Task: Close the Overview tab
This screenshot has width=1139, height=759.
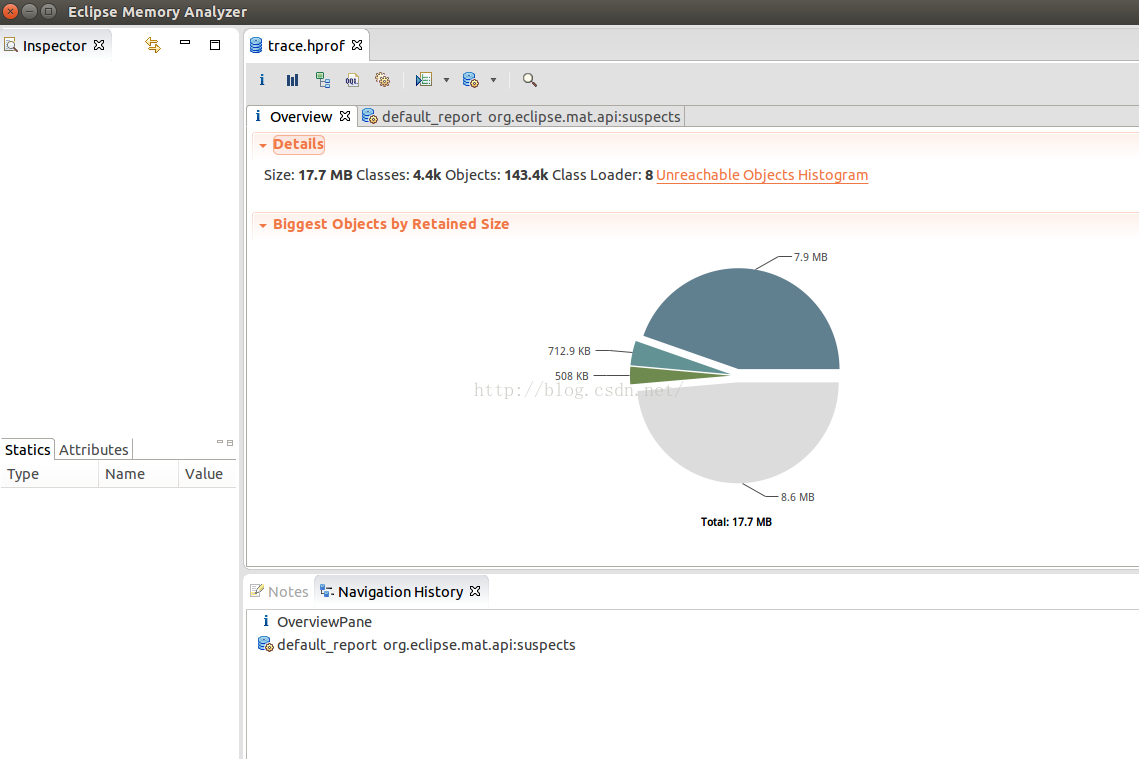Action: [345, 116]
